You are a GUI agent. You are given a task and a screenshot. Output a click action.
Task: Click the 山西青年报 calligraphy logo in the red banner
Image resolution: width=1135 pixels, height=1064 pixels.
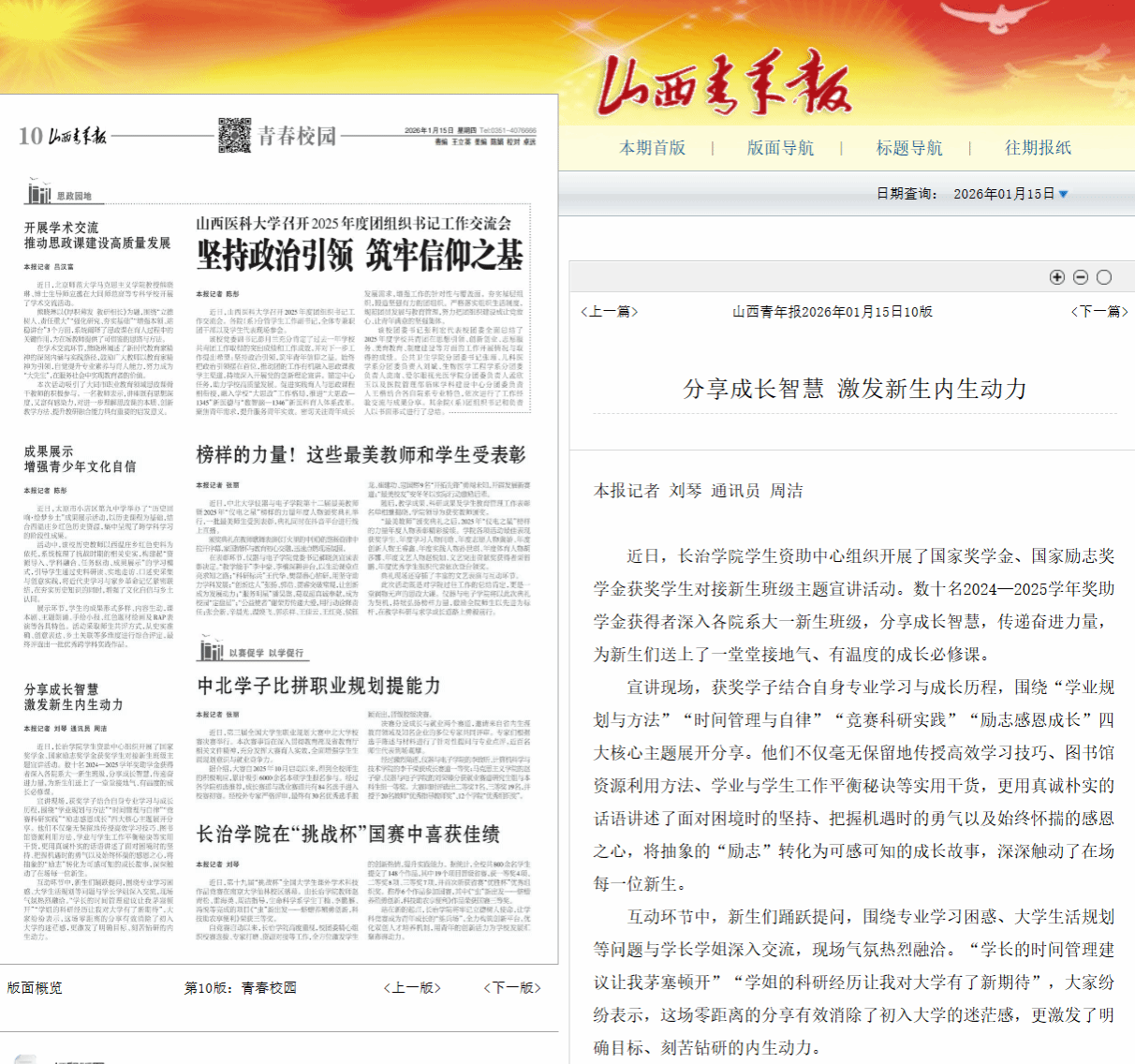[x=723, y=86]
